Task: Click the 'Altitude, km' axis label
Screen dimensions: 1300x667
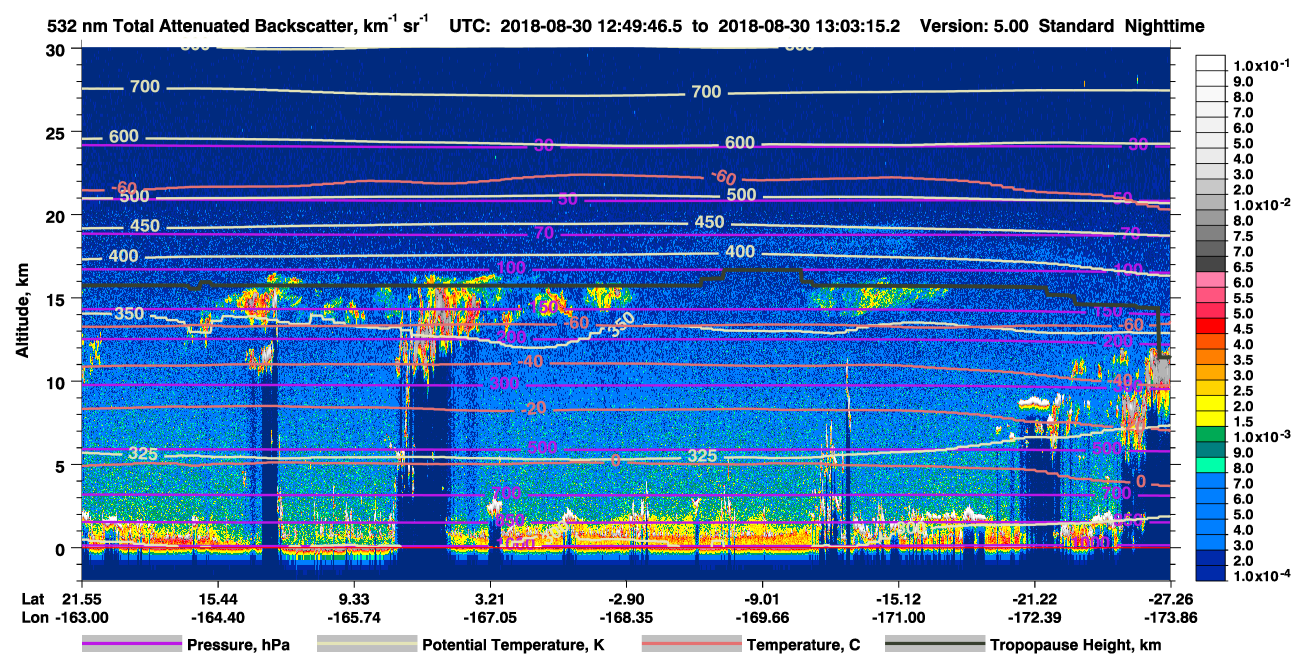Action: (x=22, y=312)
